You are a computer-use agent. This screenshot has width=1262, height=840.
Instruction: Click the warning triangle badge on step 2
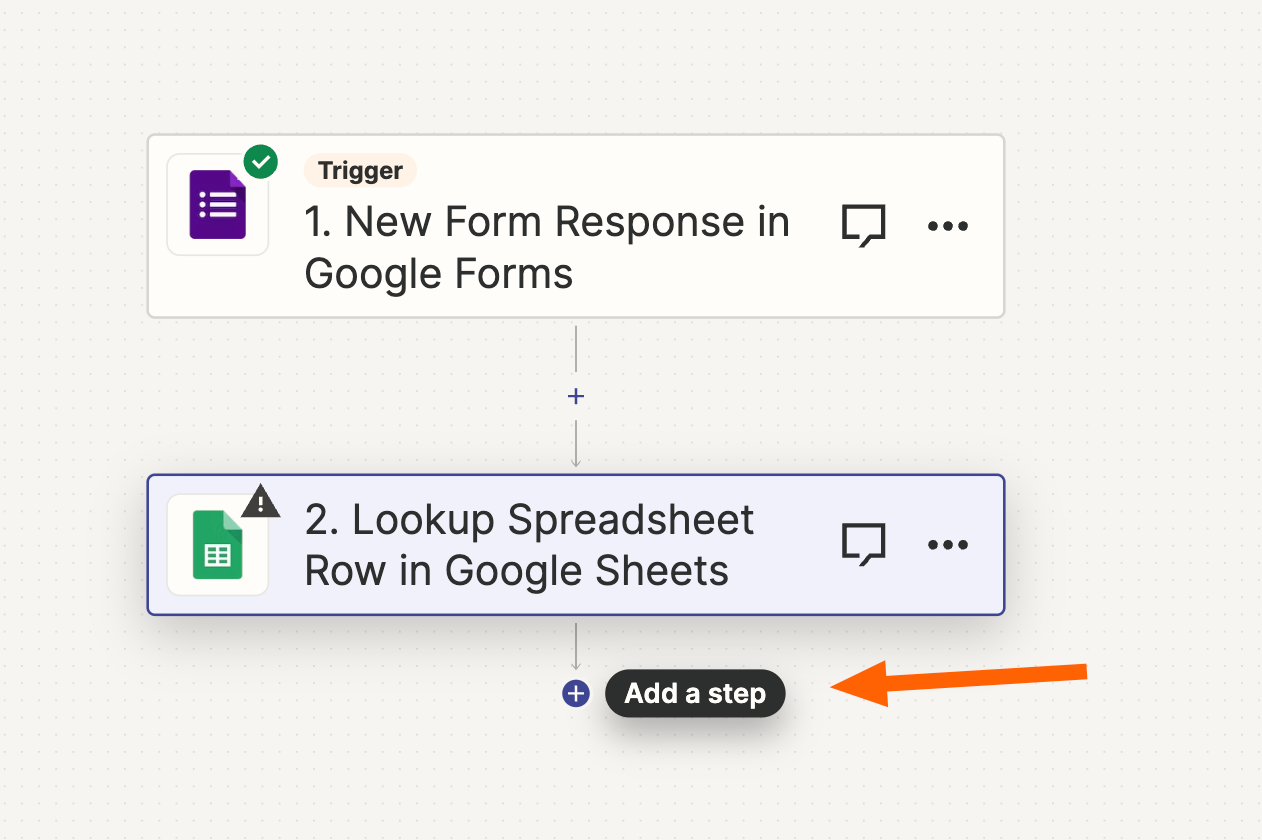coord(261,500)
